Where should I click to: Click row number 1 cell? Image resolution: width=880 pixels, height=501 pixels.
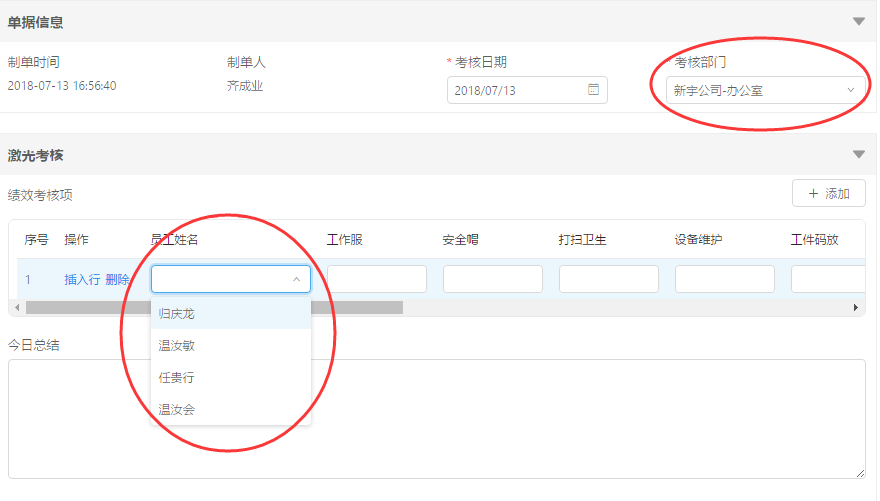pyautogui.click(x=28, y=279)
